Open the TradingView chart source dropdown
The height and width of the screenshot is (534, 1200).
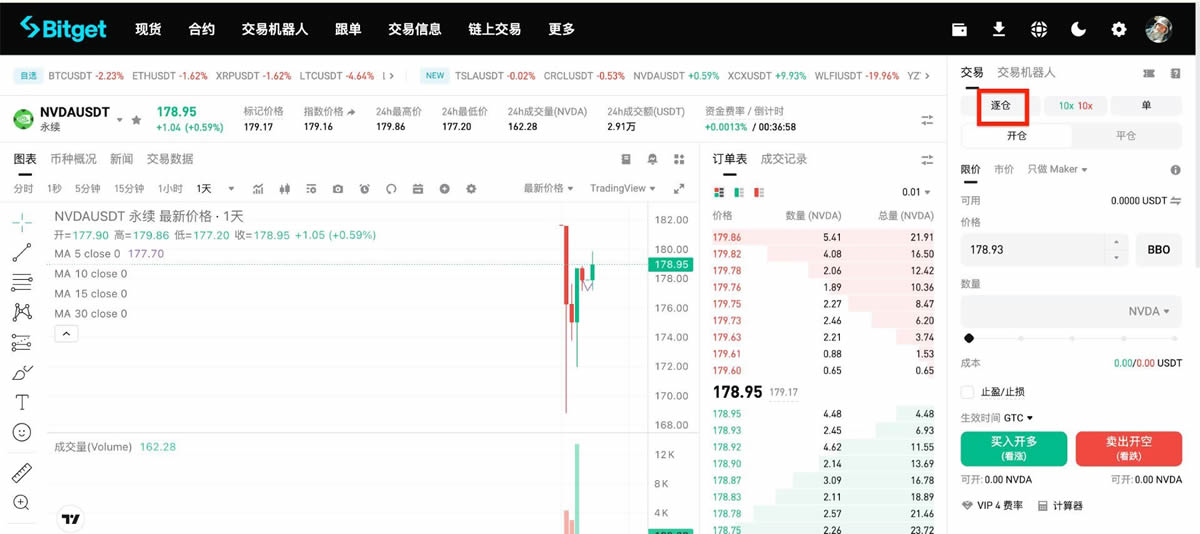click(x=622, y=188)
